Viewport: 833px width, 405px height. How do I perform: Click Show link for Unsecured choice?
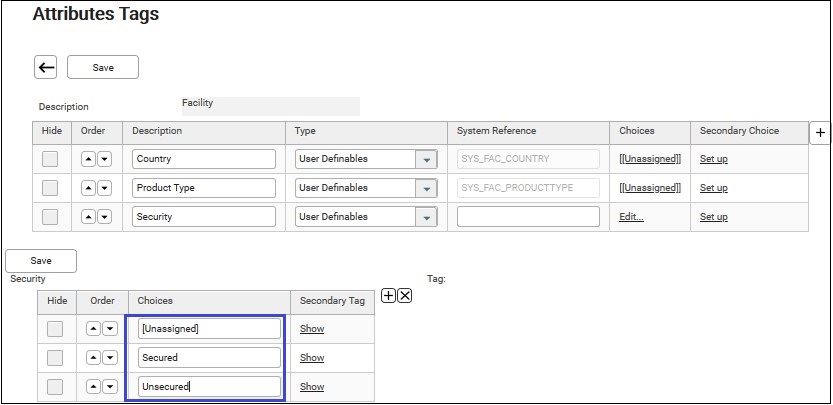point(312,387)
